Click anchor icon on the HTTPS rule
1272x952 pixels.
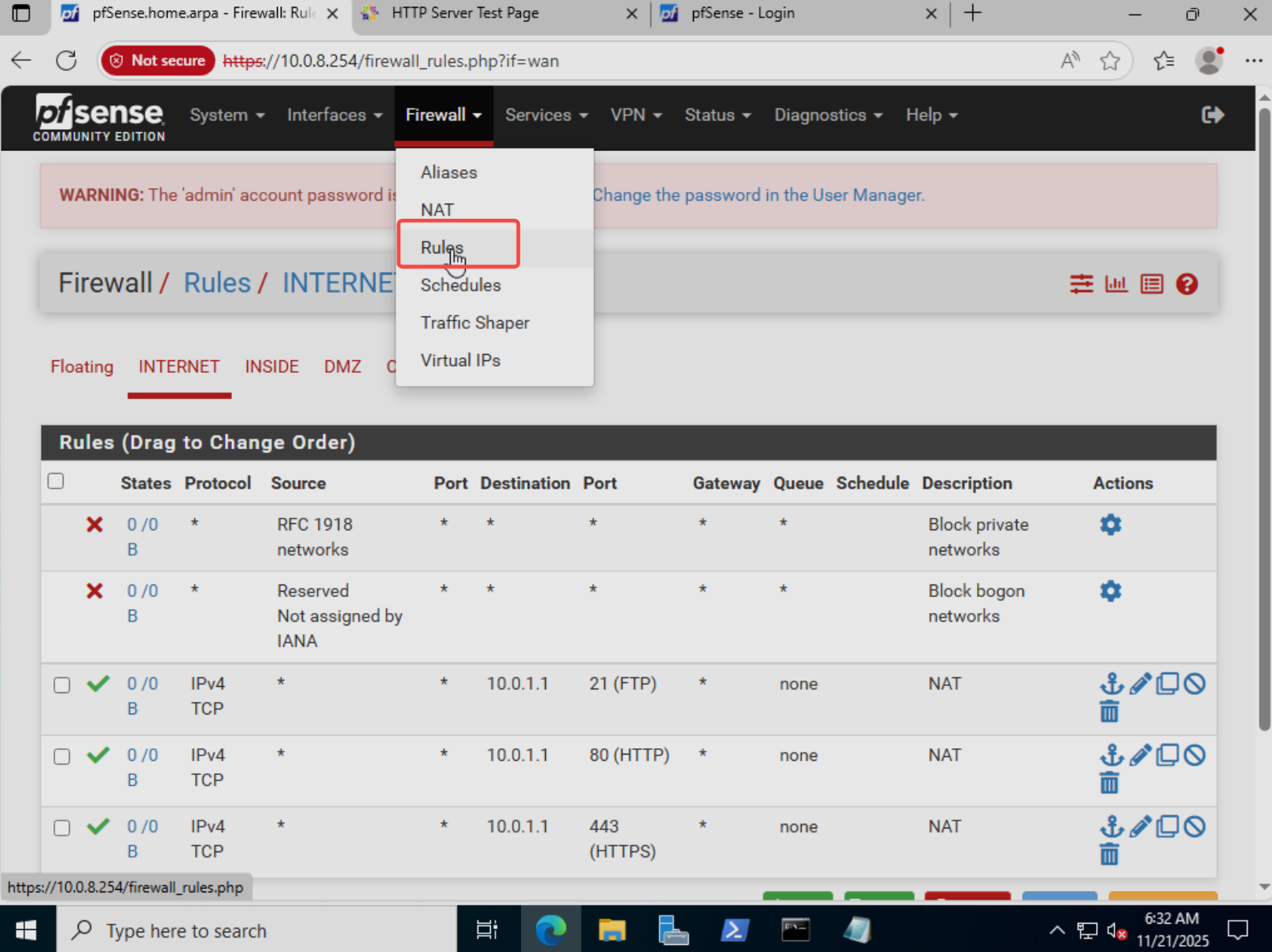point(1111,826)
